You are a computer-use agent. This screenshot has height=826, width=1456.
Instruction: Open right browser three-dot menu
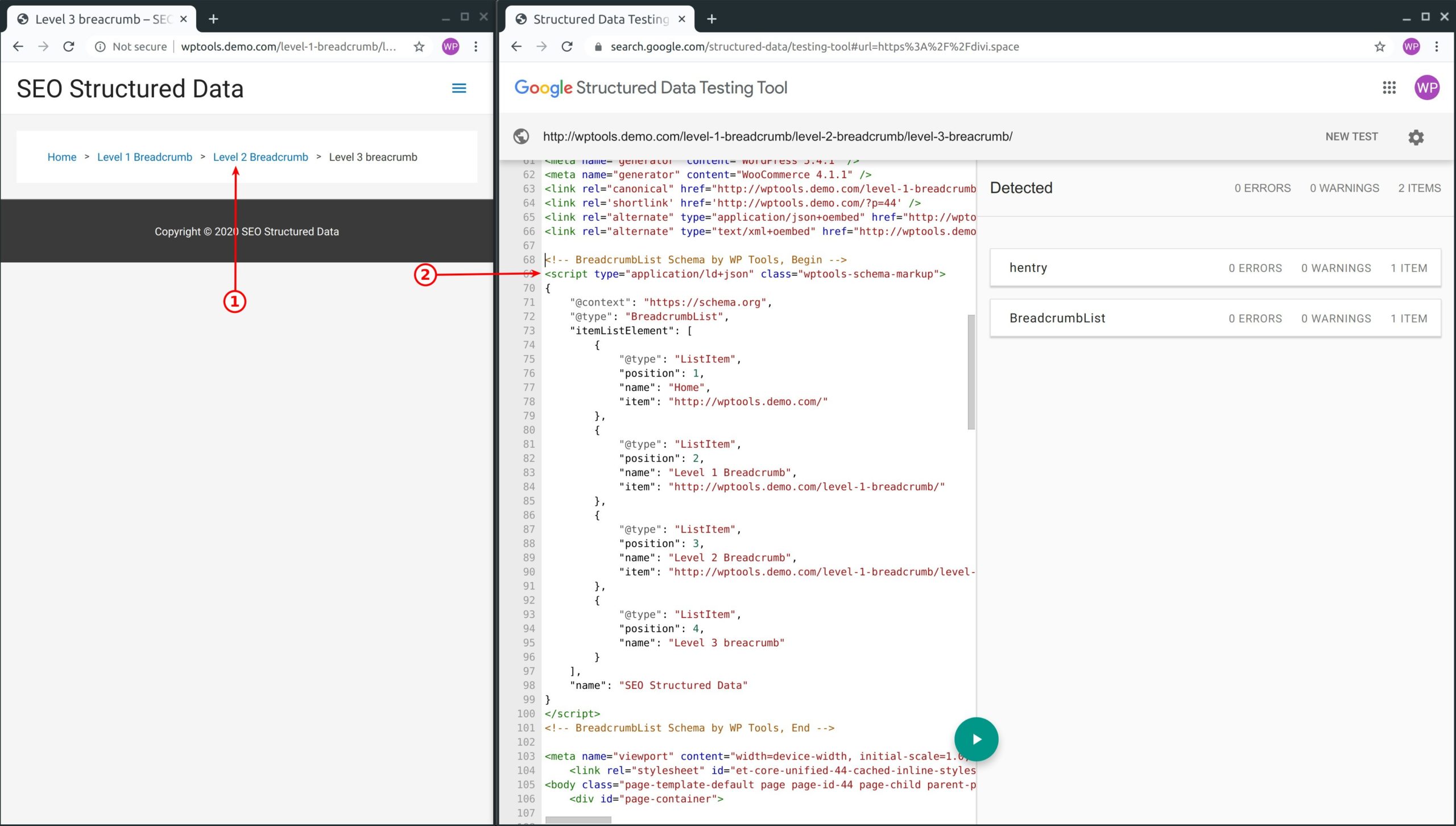pos(1437,47)
